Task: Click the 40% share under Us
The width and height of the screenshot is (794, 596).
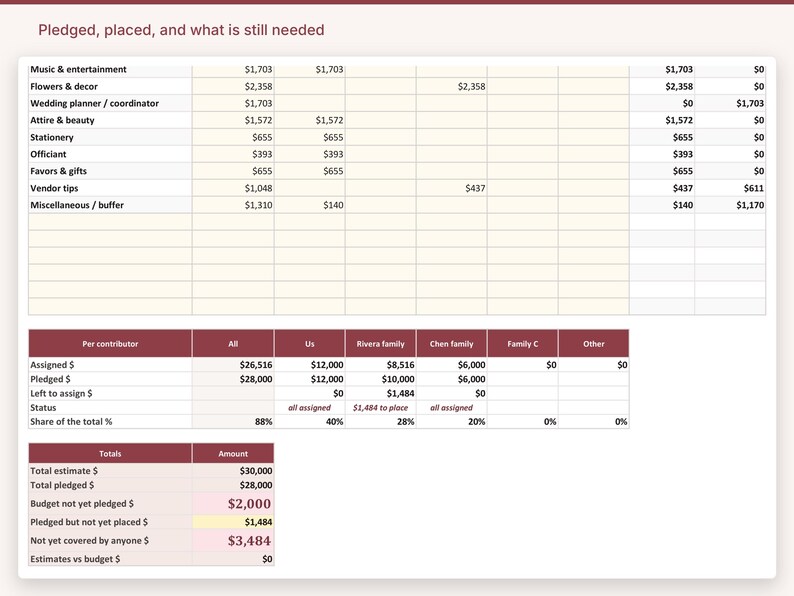Action: coord(334,422)
